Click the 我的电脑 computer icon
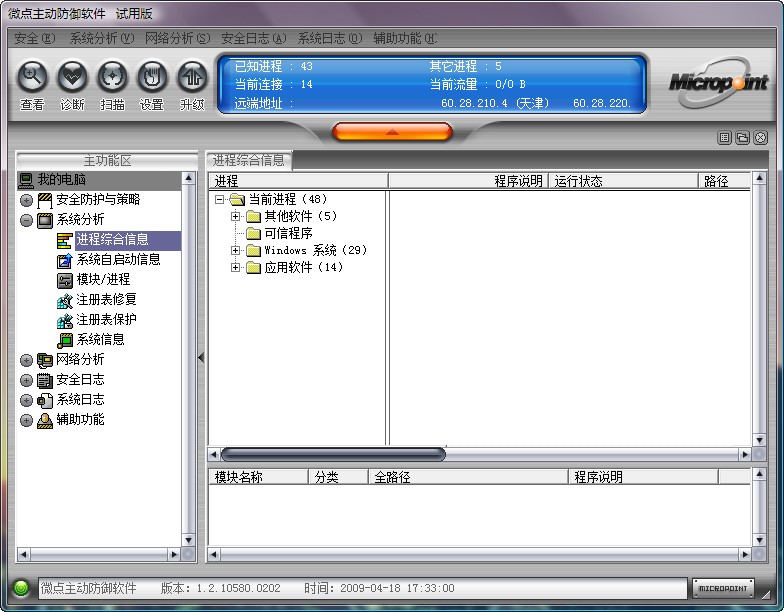This screenshot has width=784, height=612. point(26,180)
